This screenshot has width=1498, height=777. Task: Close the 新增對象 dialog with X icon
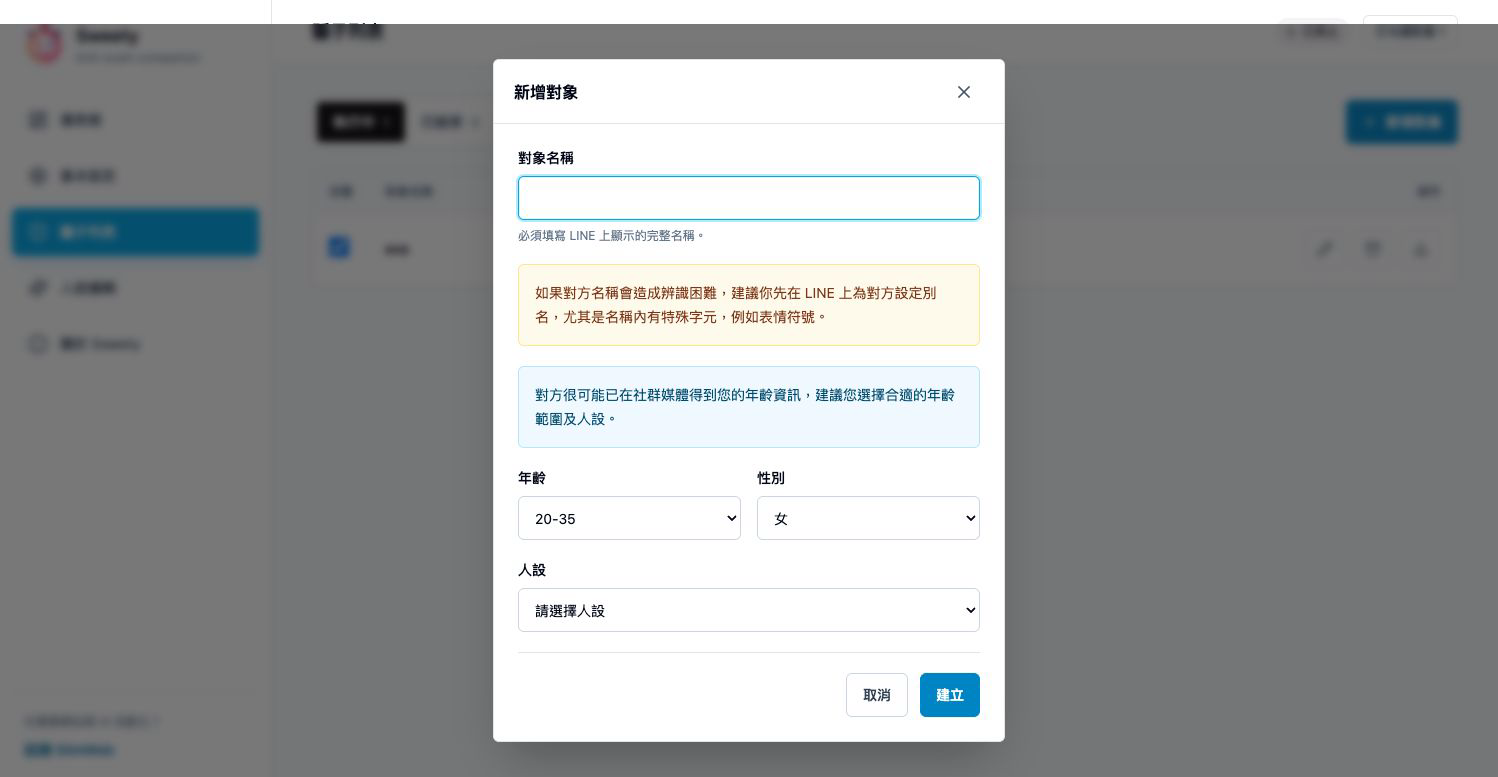(x=964, y=92)
